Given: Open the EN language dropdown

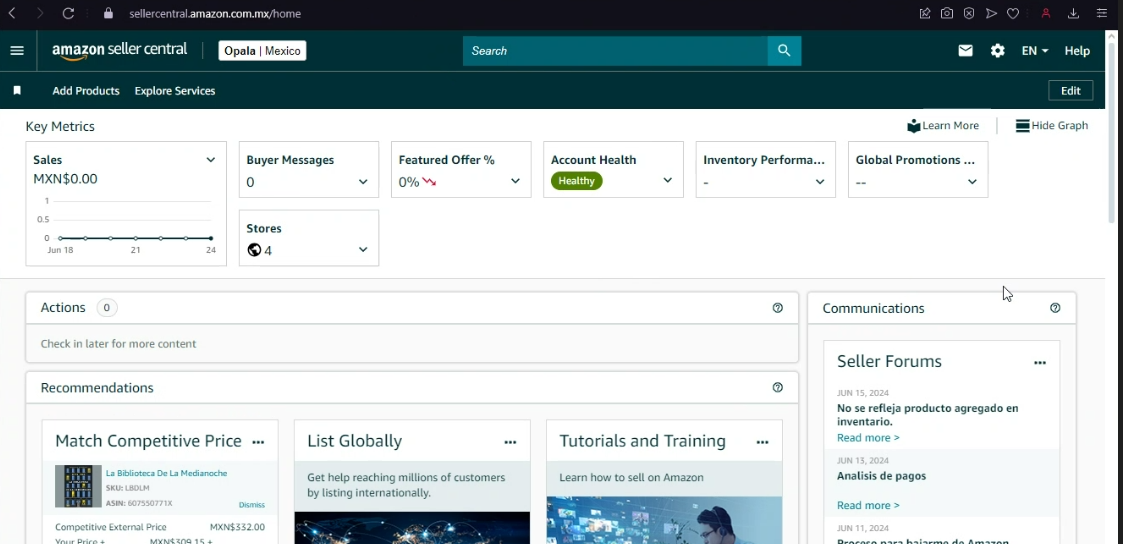Looking at the screenshot, I should click(x=1035, y=51).
